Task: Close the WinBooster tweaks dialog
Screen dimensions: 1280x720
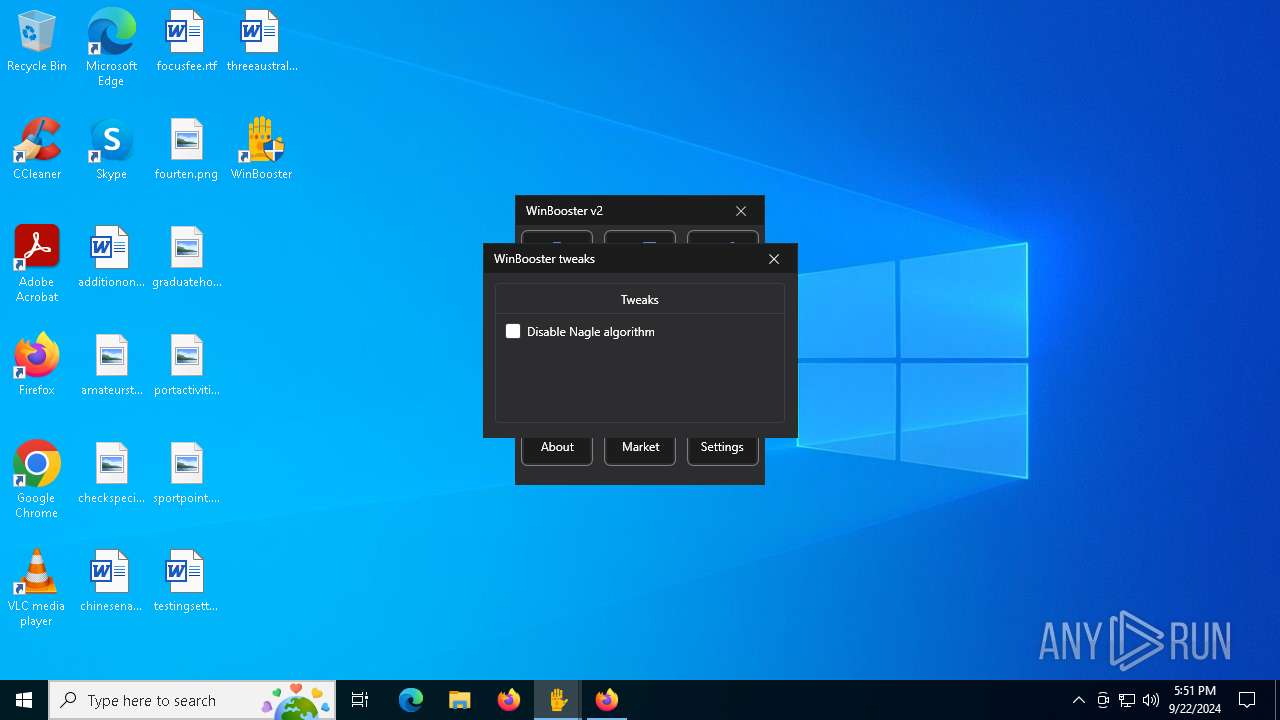Action: click(774, 259)
